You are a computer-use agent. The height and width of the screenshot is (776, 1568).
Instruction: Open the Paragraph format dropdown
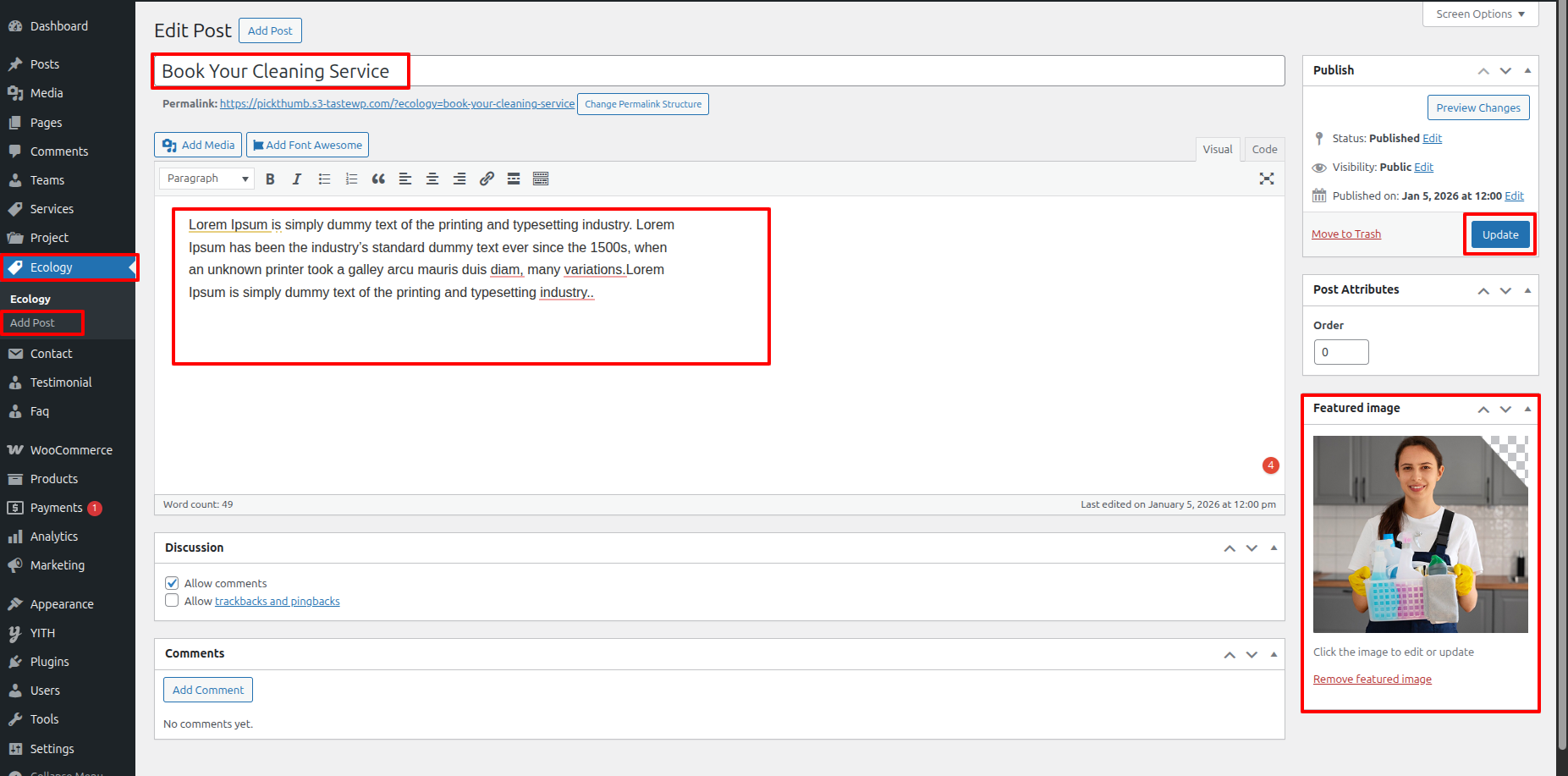pos(207,179)
